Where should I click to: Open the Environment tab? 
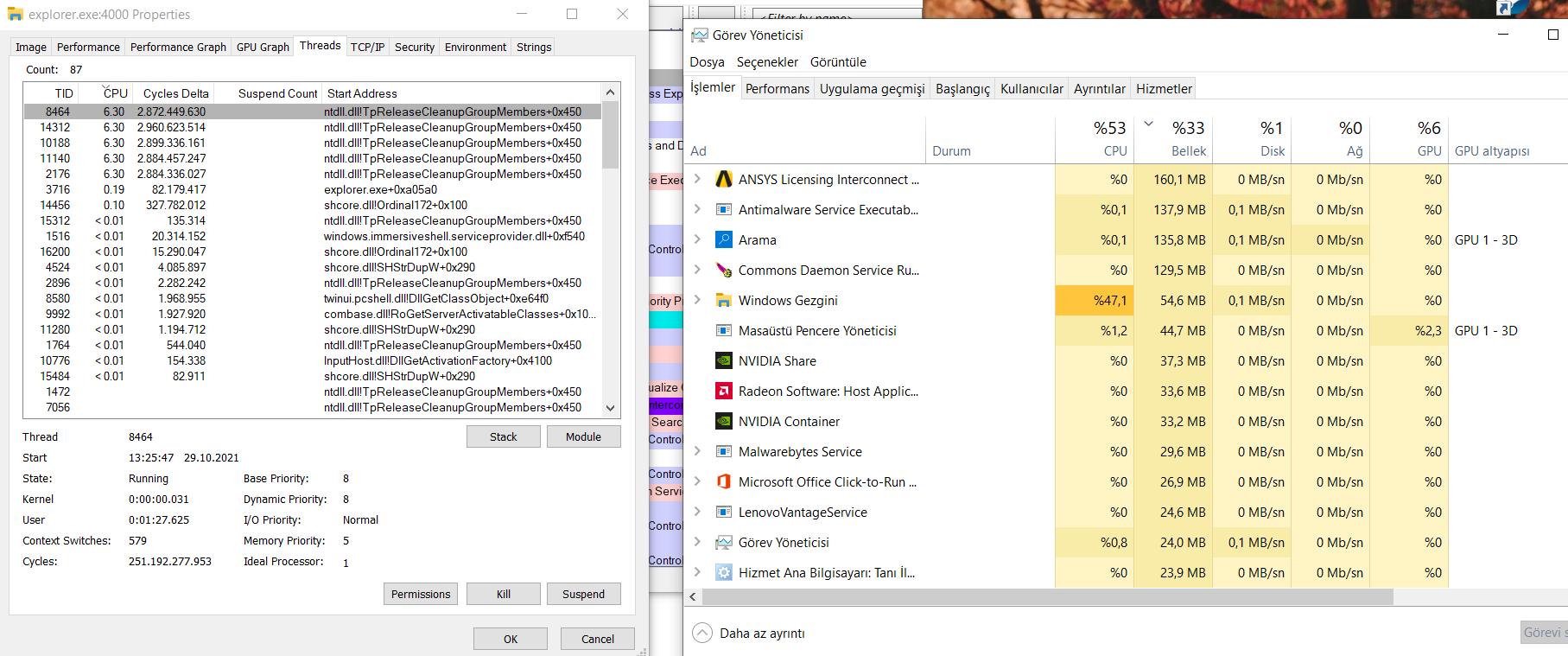tap(475, 48)
